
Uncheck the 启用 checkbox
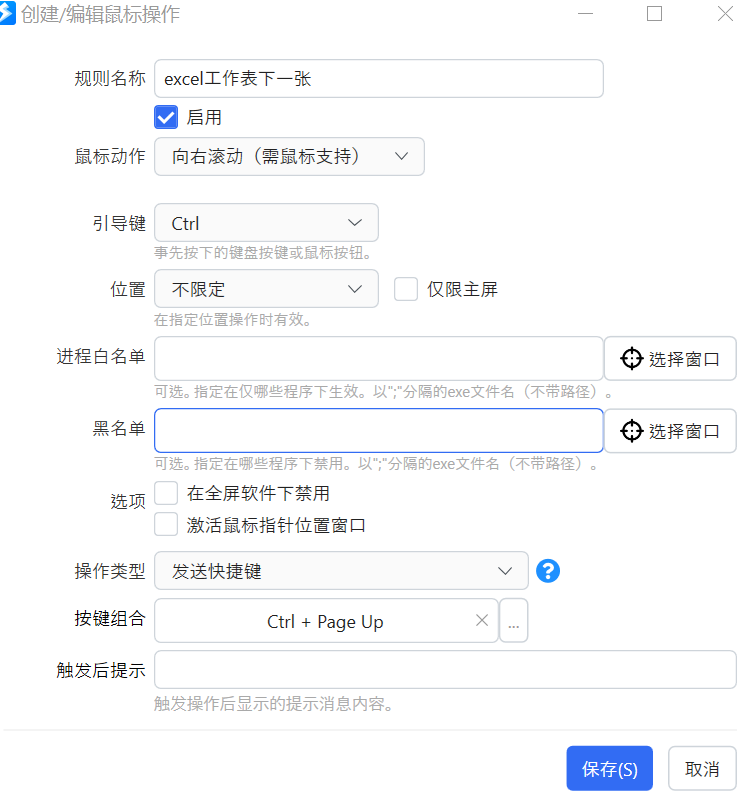tap(166, 117)
